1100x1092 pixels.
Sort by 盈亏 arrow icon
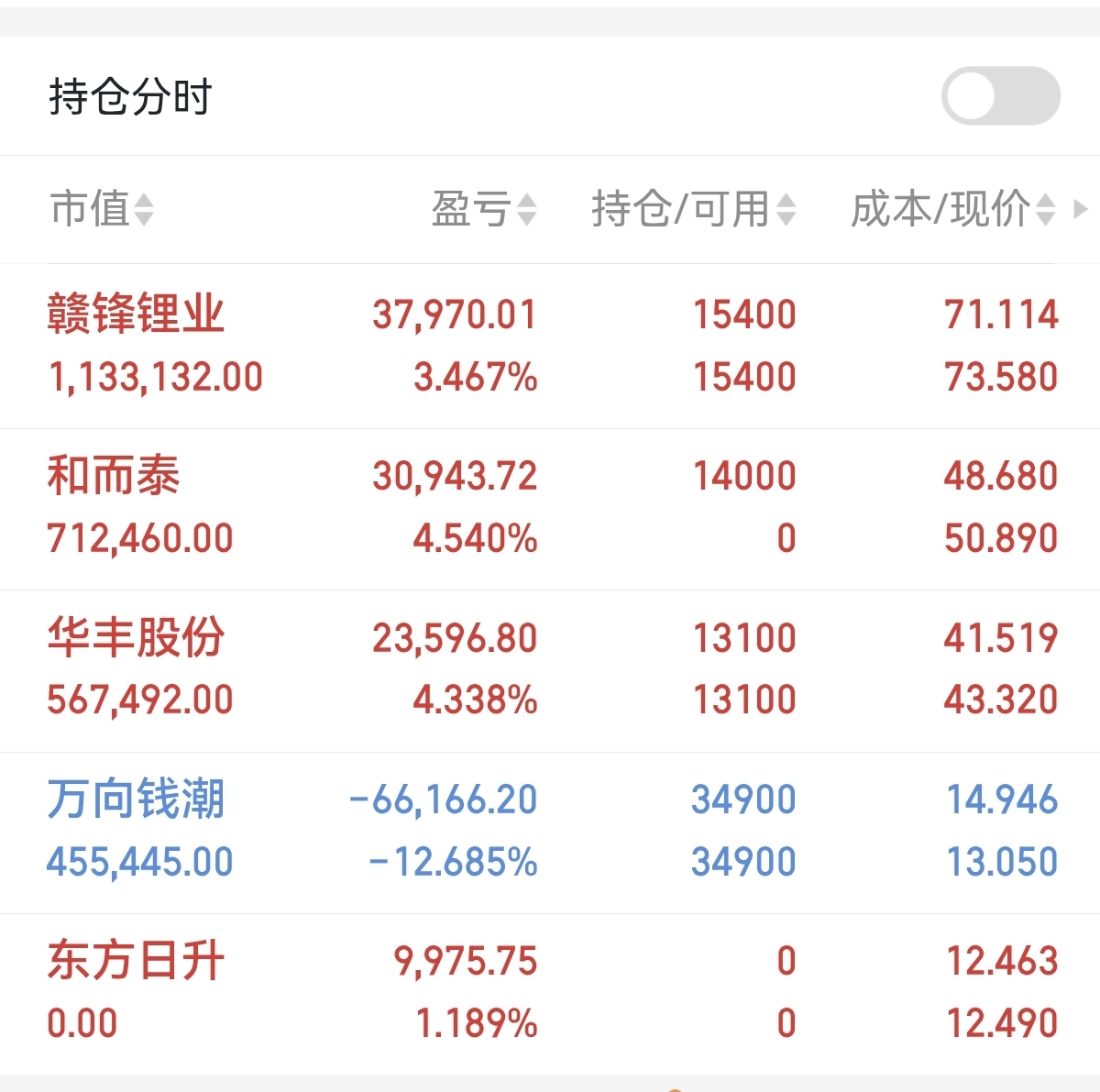point(526,209)
